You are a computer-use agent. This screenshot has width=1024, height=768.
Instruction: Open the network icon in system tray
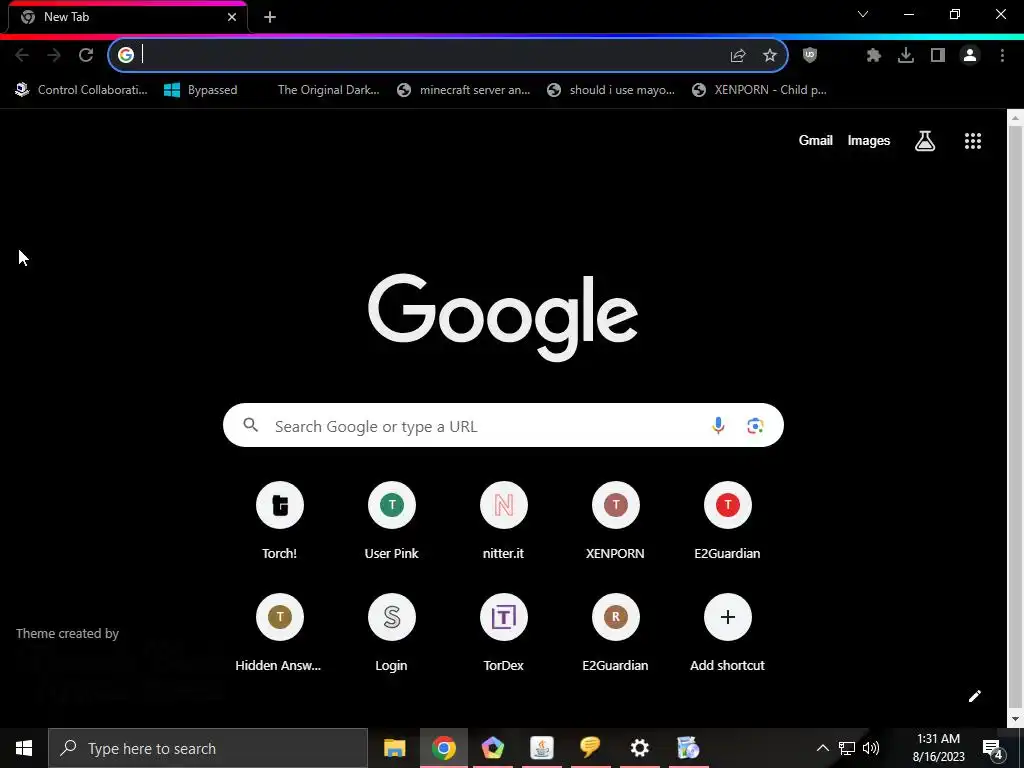pos(846,748)
